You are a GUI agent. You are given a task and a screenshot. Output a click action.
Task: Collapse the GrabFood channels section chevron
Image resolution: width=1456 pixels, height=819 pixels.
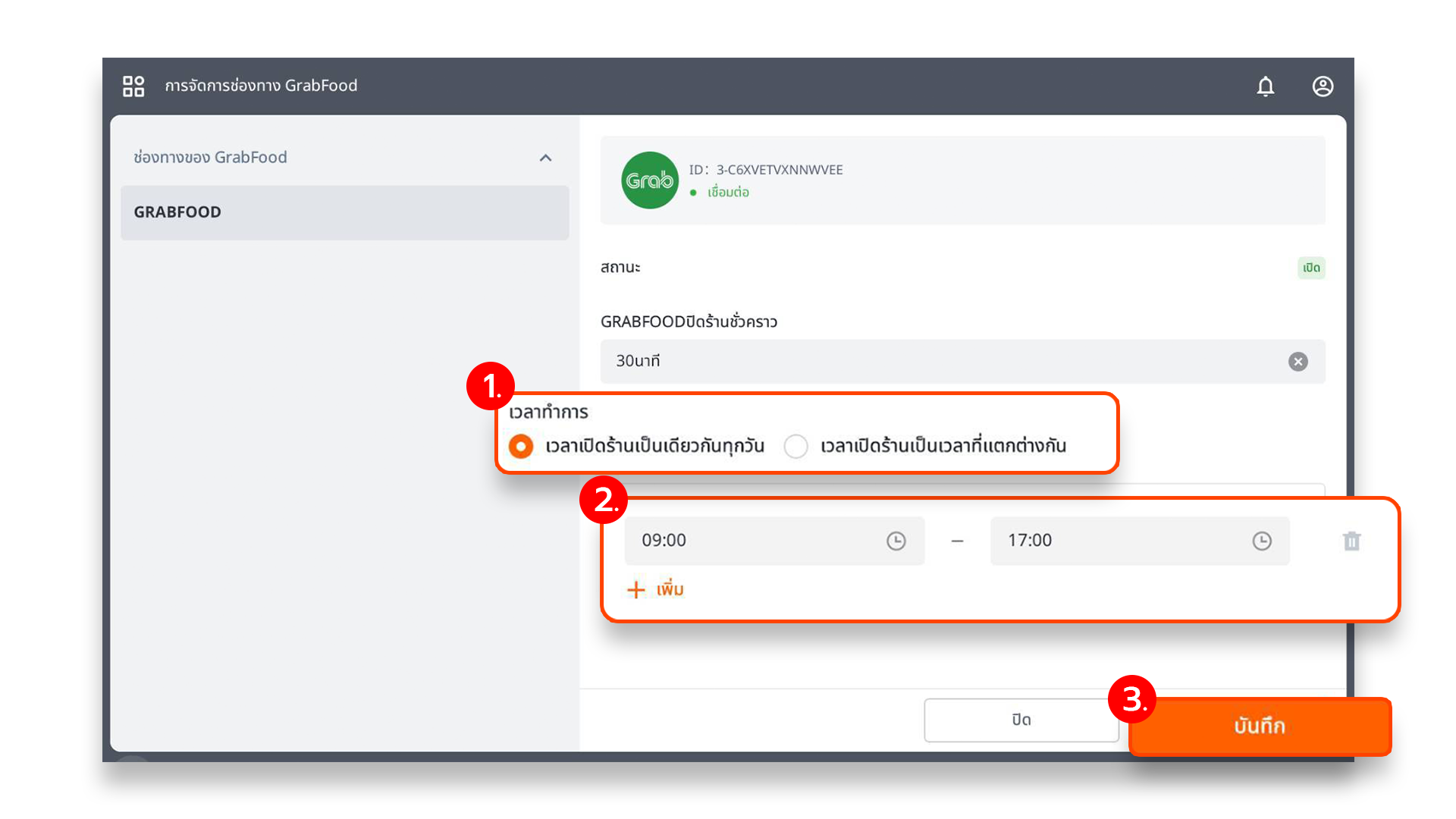(545, 158)
